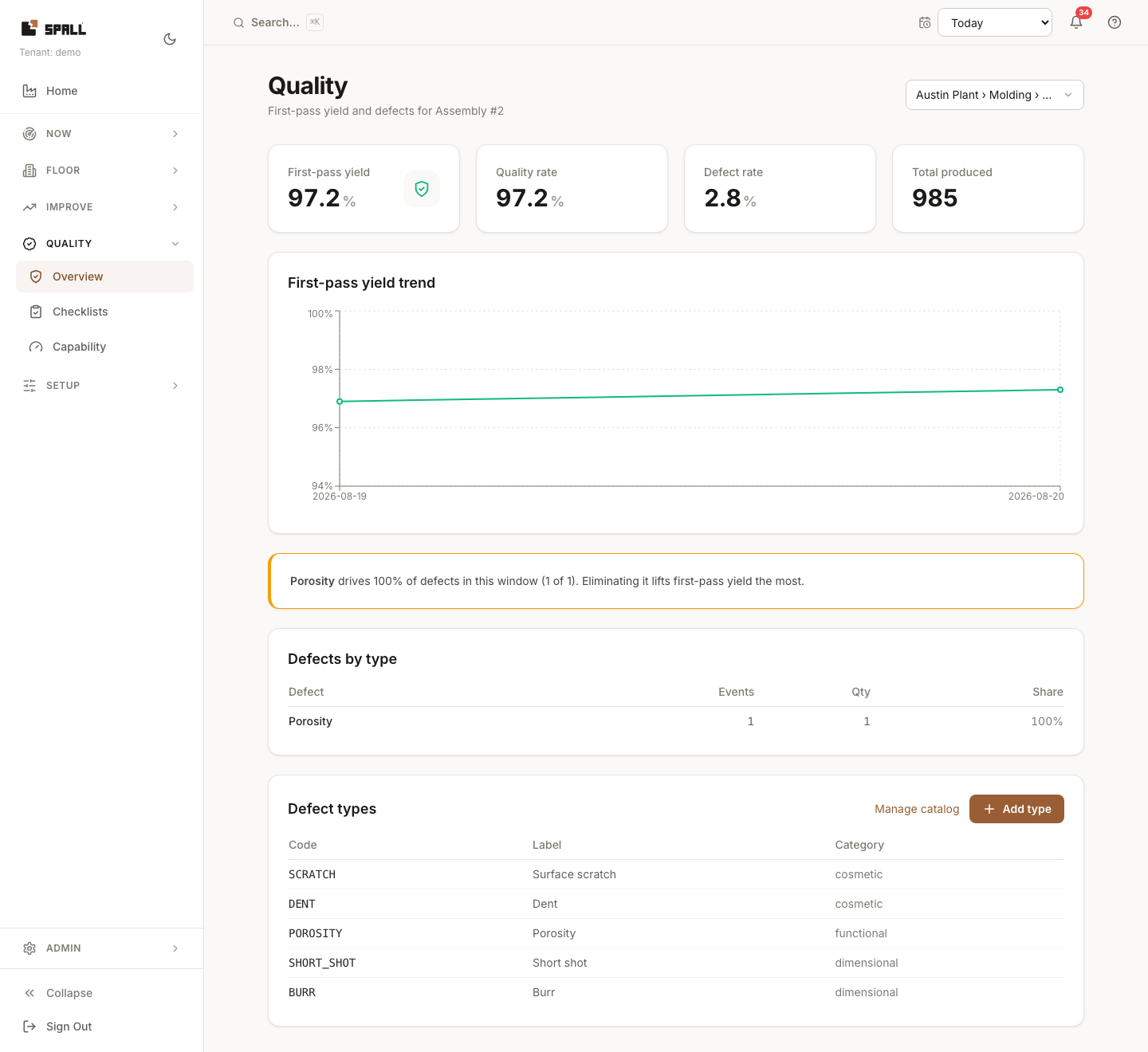
Task: Select the 2026-08-19 trend data point
Action: coord(340,402)
